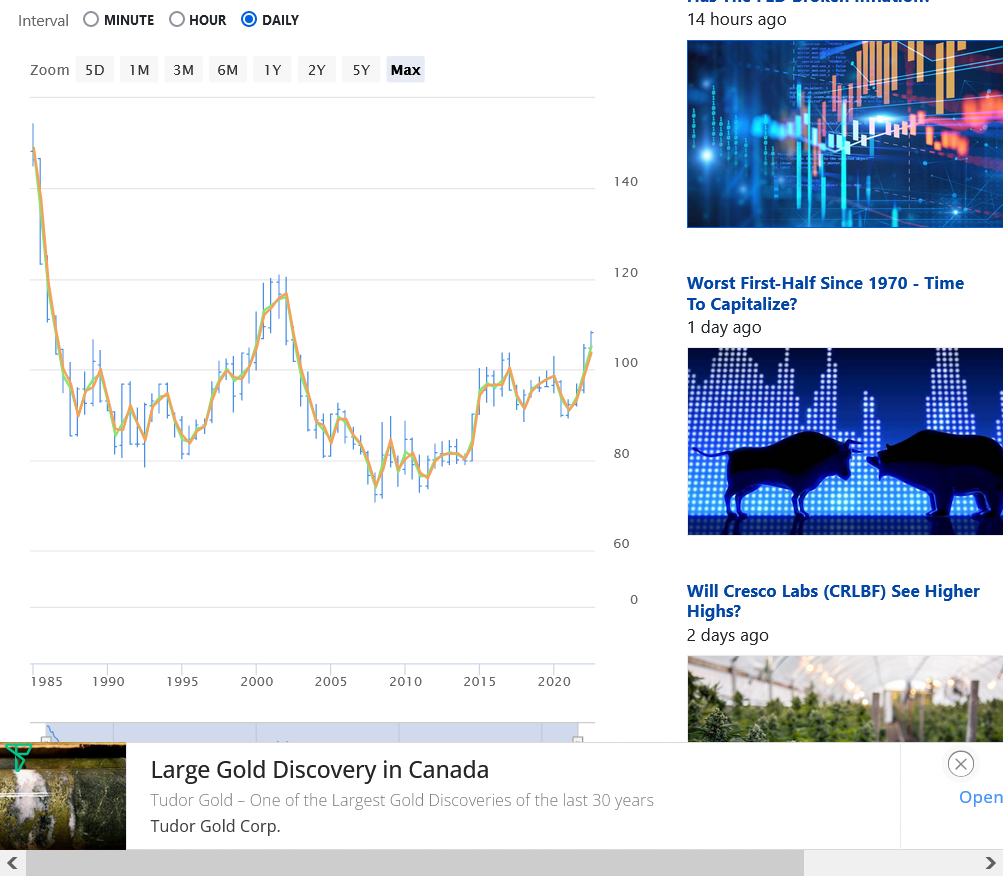
Task: Zoom chart to 5Y
Action: tap(361, 70)
